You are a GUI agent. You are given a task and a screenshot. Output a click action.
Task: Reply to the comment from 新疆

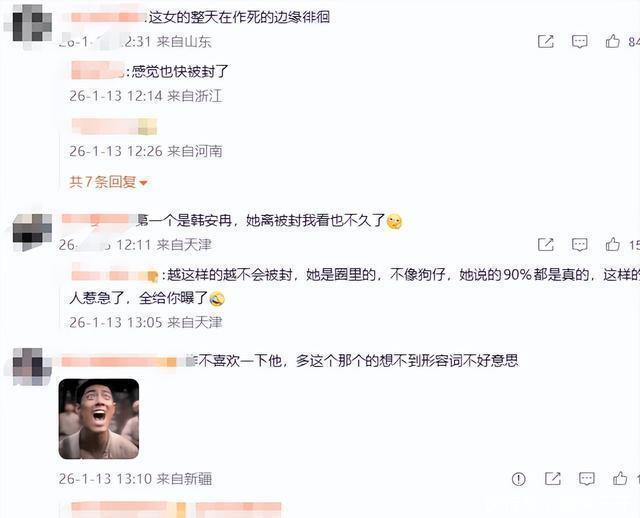click(587, 479)
